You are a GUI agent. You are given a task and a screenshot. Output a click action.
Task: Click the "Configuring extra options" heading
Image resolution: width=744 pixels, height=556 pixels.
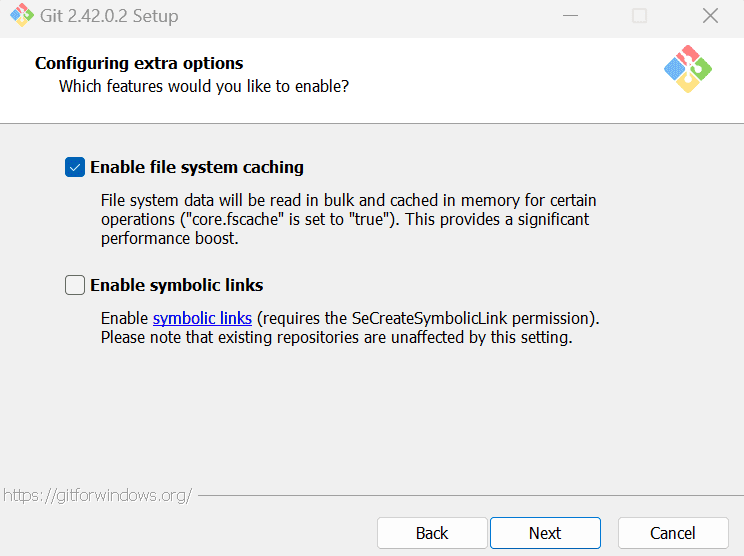[139, 63]
